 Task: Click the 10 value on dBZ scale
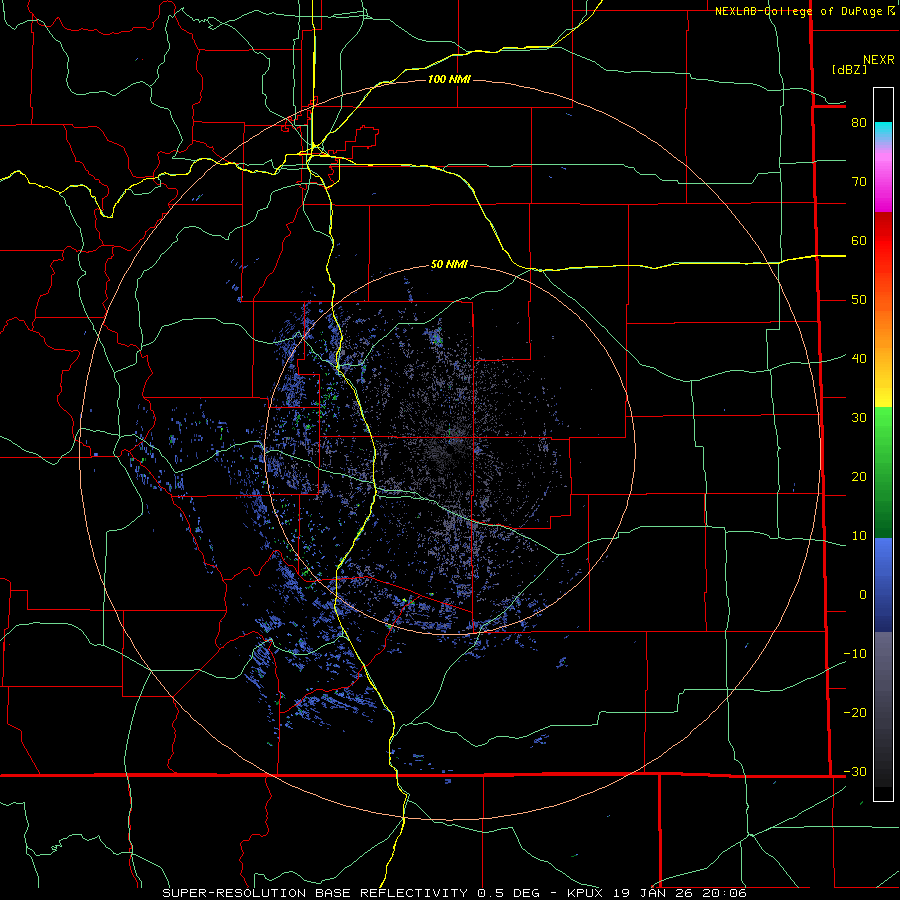(859, 536)
